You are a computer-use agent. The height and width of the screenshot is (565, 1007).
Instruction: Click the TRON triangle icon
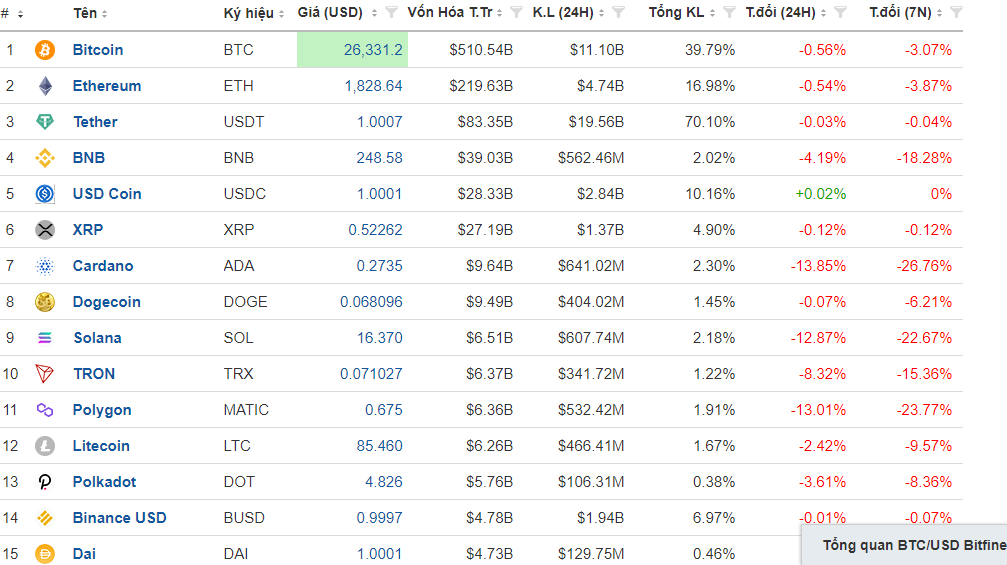click(x=45, y=373)
